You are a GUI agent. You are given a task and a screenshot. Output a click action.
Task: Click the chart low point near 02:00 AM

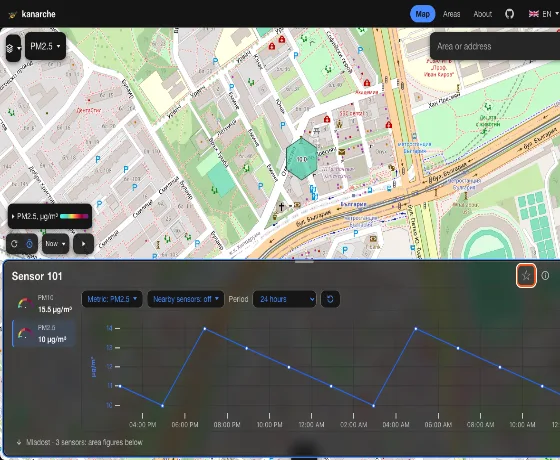[374, 406]
